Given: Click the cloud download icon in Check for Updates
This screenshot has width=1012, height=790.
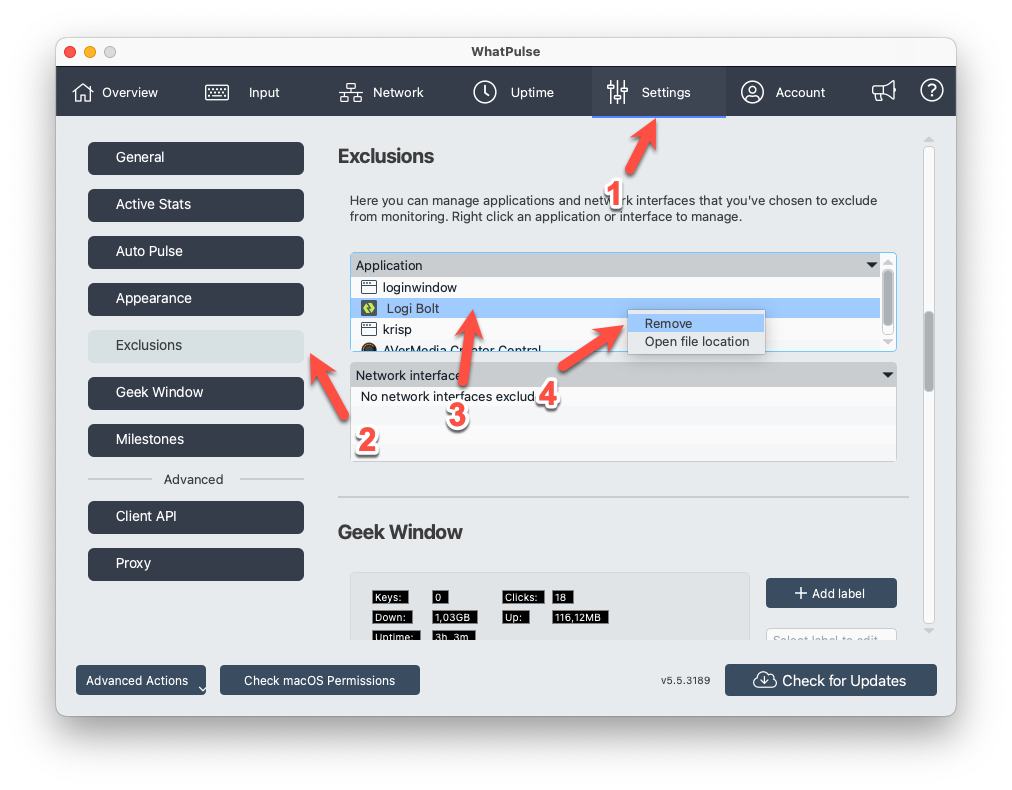Looking at the screenshot, I should pos(765,680).
